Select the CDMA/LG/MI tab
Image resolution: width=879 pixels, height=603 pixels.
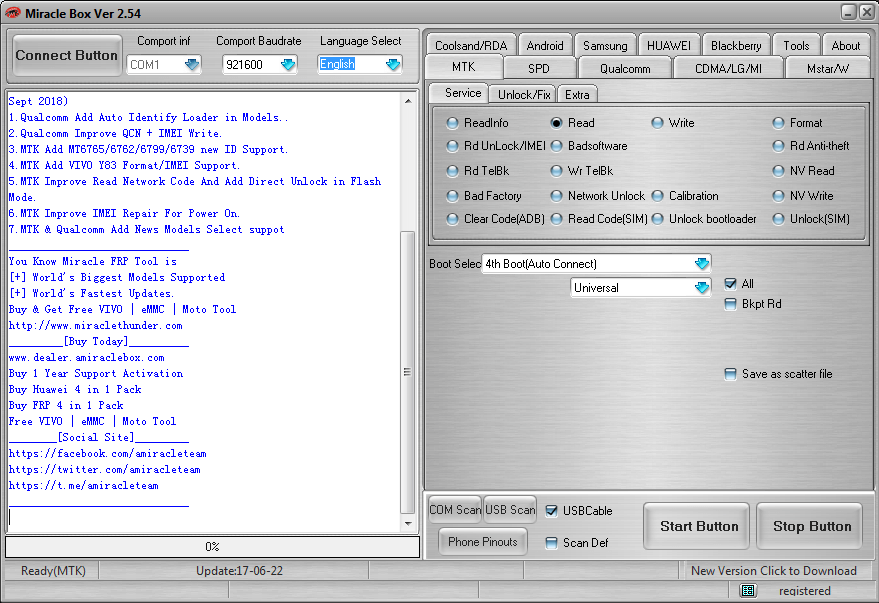coord(728,68)
